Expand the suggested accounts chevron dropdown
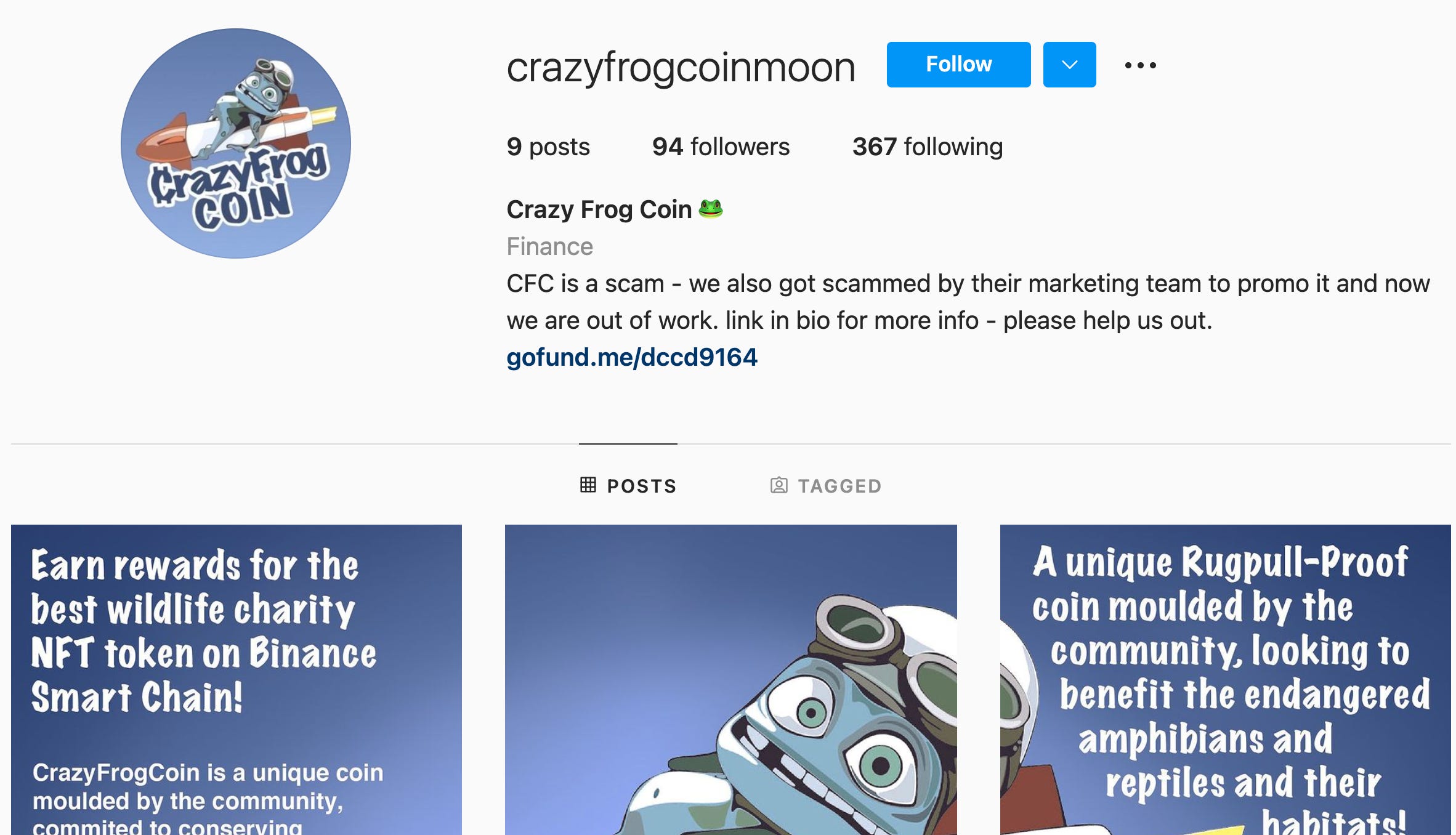The image size is (1456, 835). (1069, 65)
